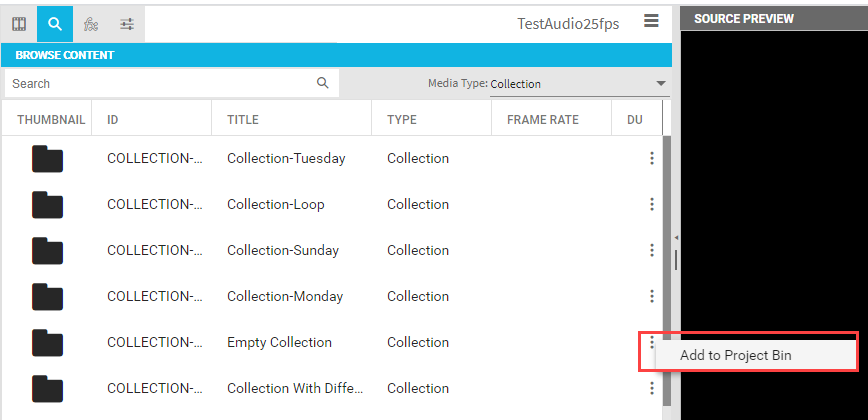The height and width of the screenshot is (420, 868).
Task: Open options menu for Collection-Monday row
Action: [652, 296]
